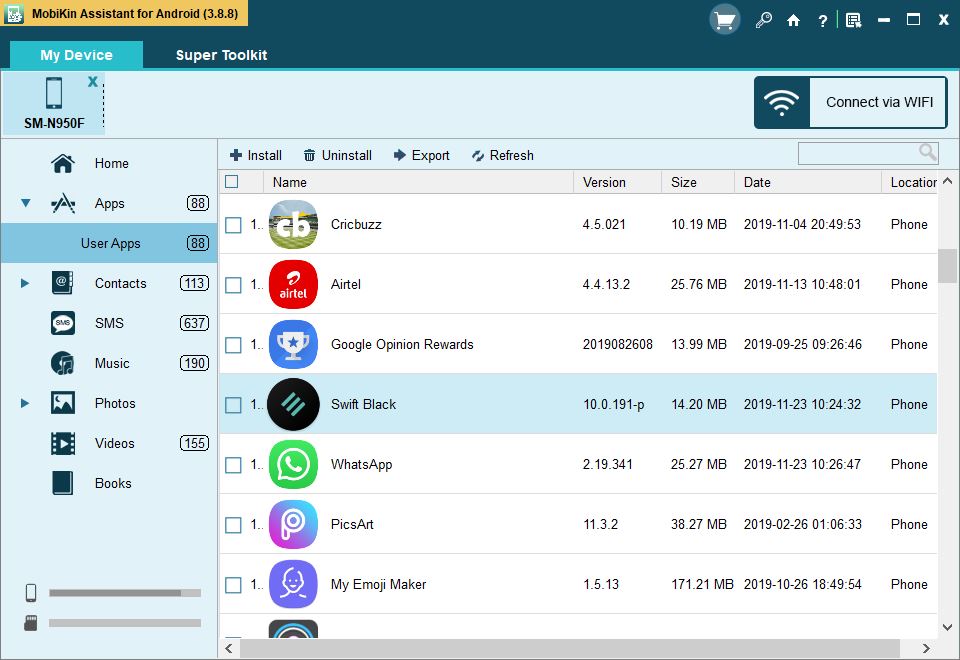The width and height of the screenshot is (960, 660).
Task: Click the Airtel app icon
Action: click(x=293, y=284)
